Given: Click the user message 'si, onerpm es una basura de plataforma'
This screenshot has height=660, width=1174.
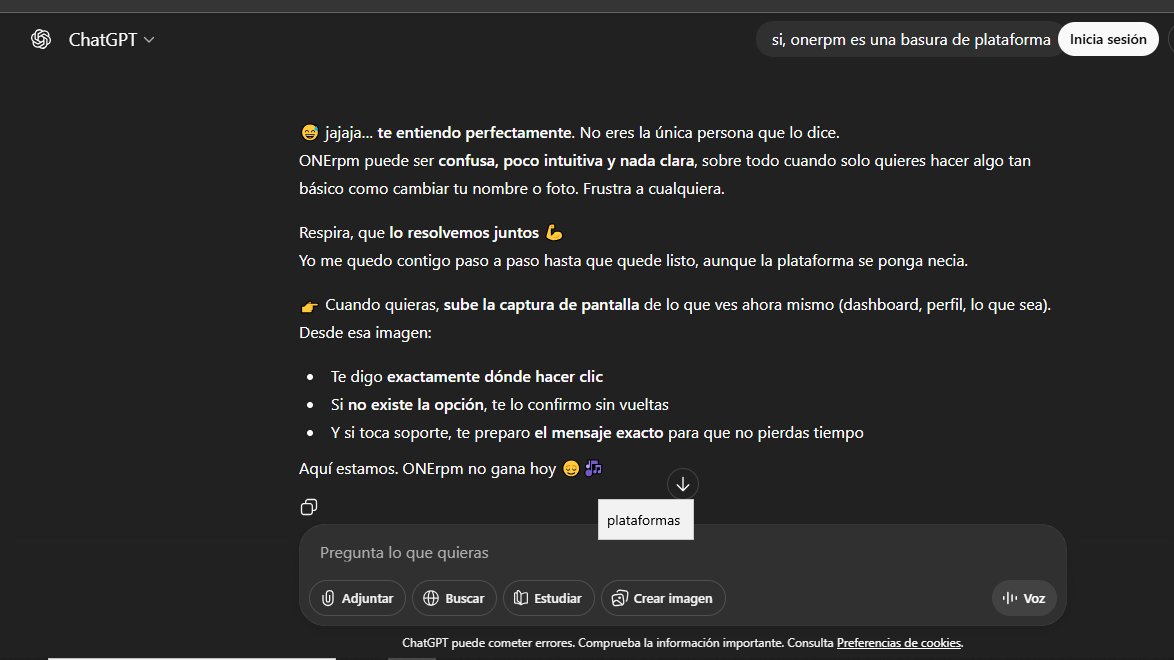Looking at the screenshot, I should 910,40.
